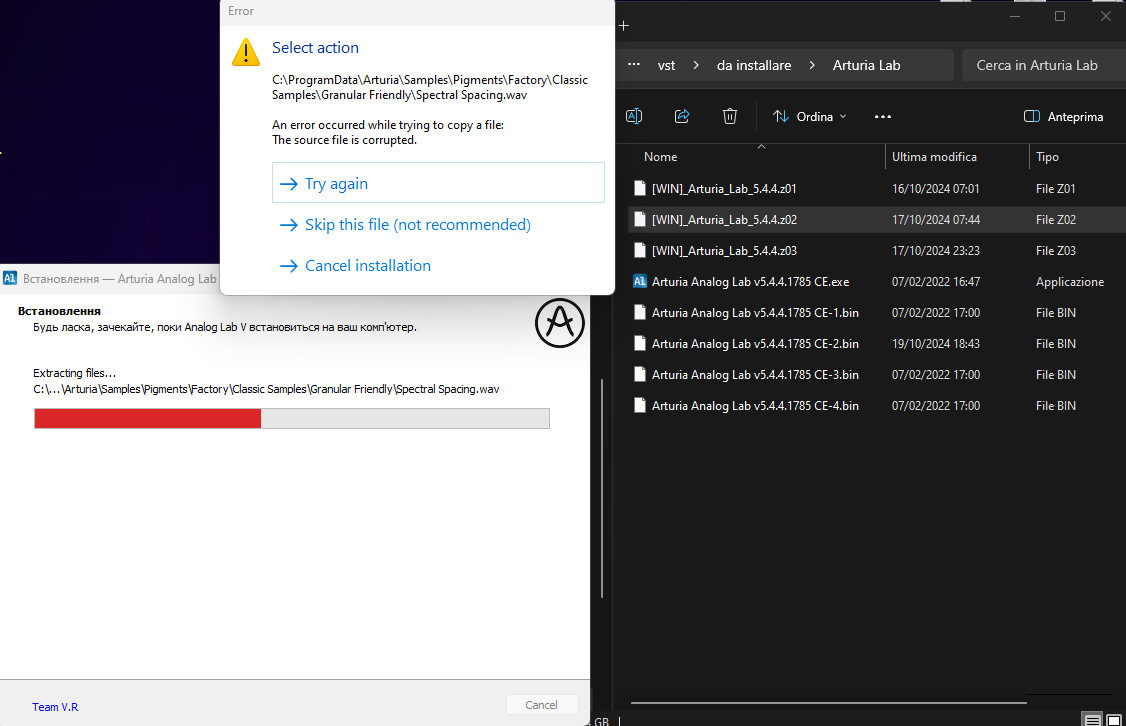The image size is (1126, 726).
Task: Choose Cancel installation in the Error dialog
Action: click(x=355, y=266)
